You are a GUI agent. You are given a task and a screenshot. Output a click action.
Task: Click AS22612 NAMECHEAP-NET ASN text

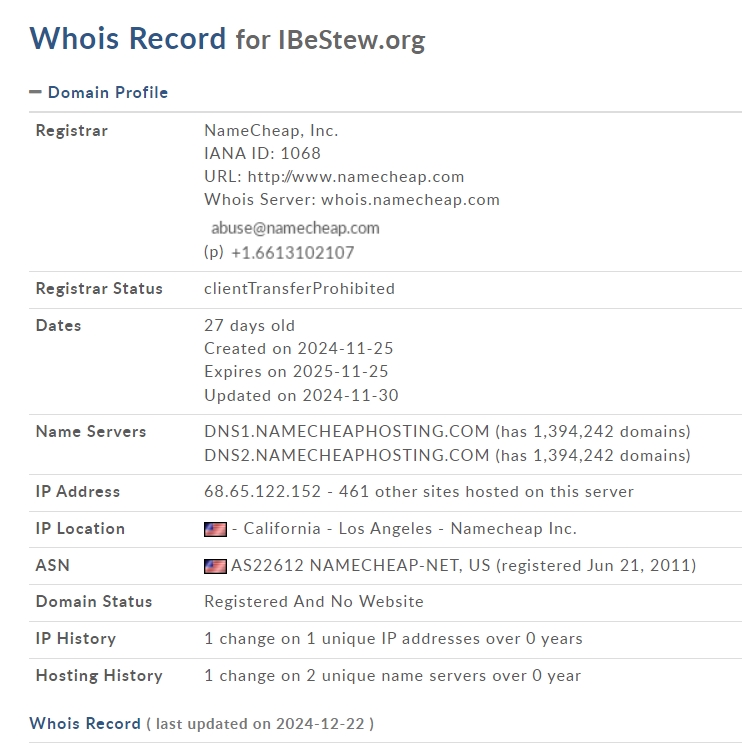coord(344,565)
